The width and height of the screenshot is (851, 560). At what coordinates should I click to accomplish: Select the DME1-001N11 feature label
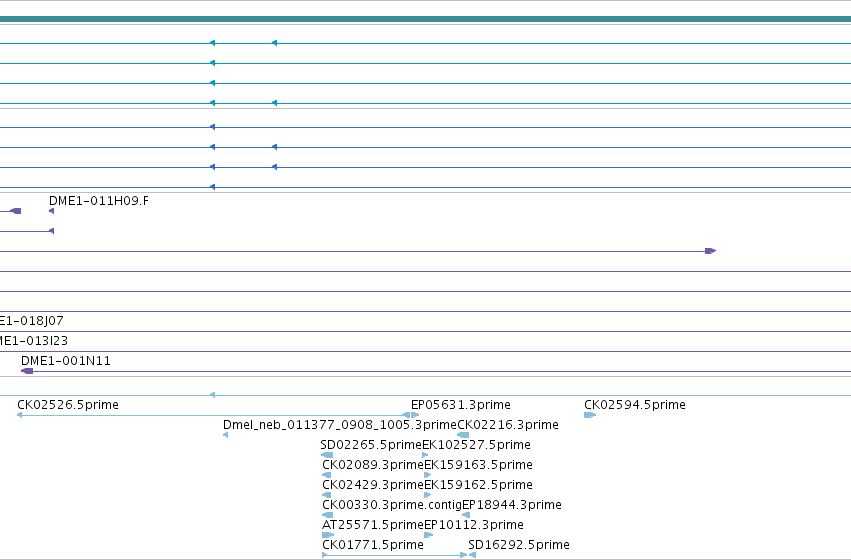[66, 361]
